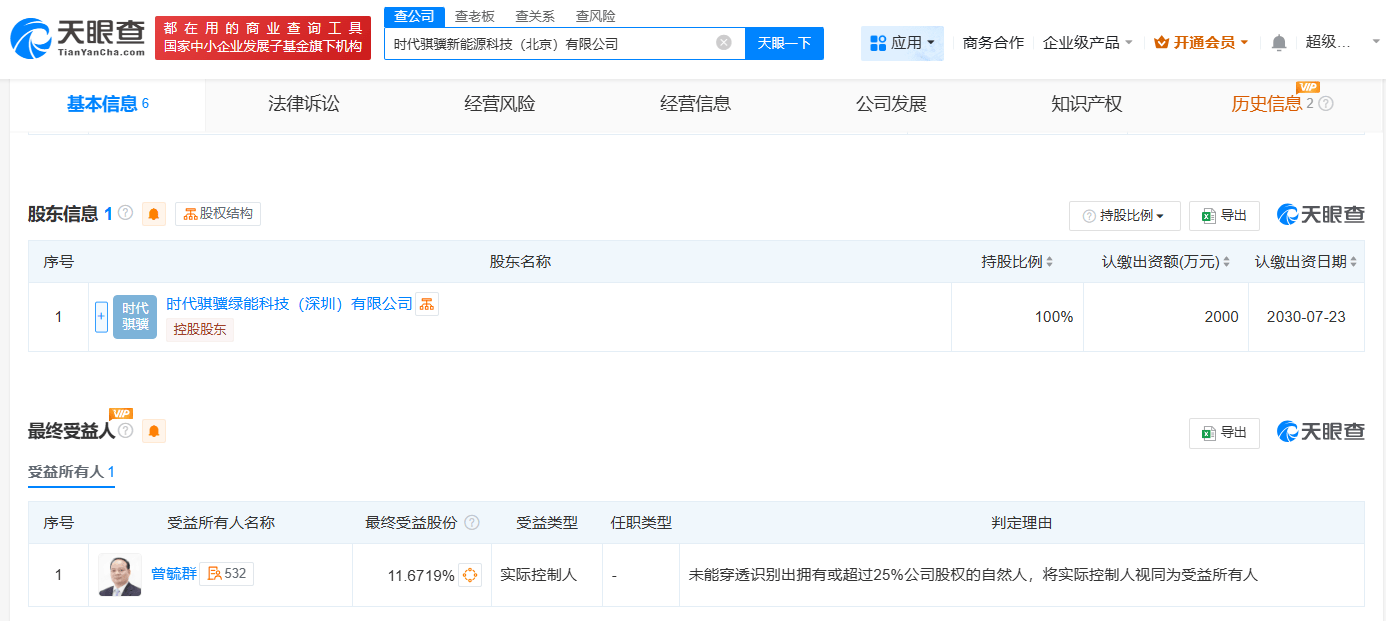Toggle sort on 认缴出资额 column
The width and height of the screenshot is (1386, 621).
pyautogui.click(x=1225, y=261)
